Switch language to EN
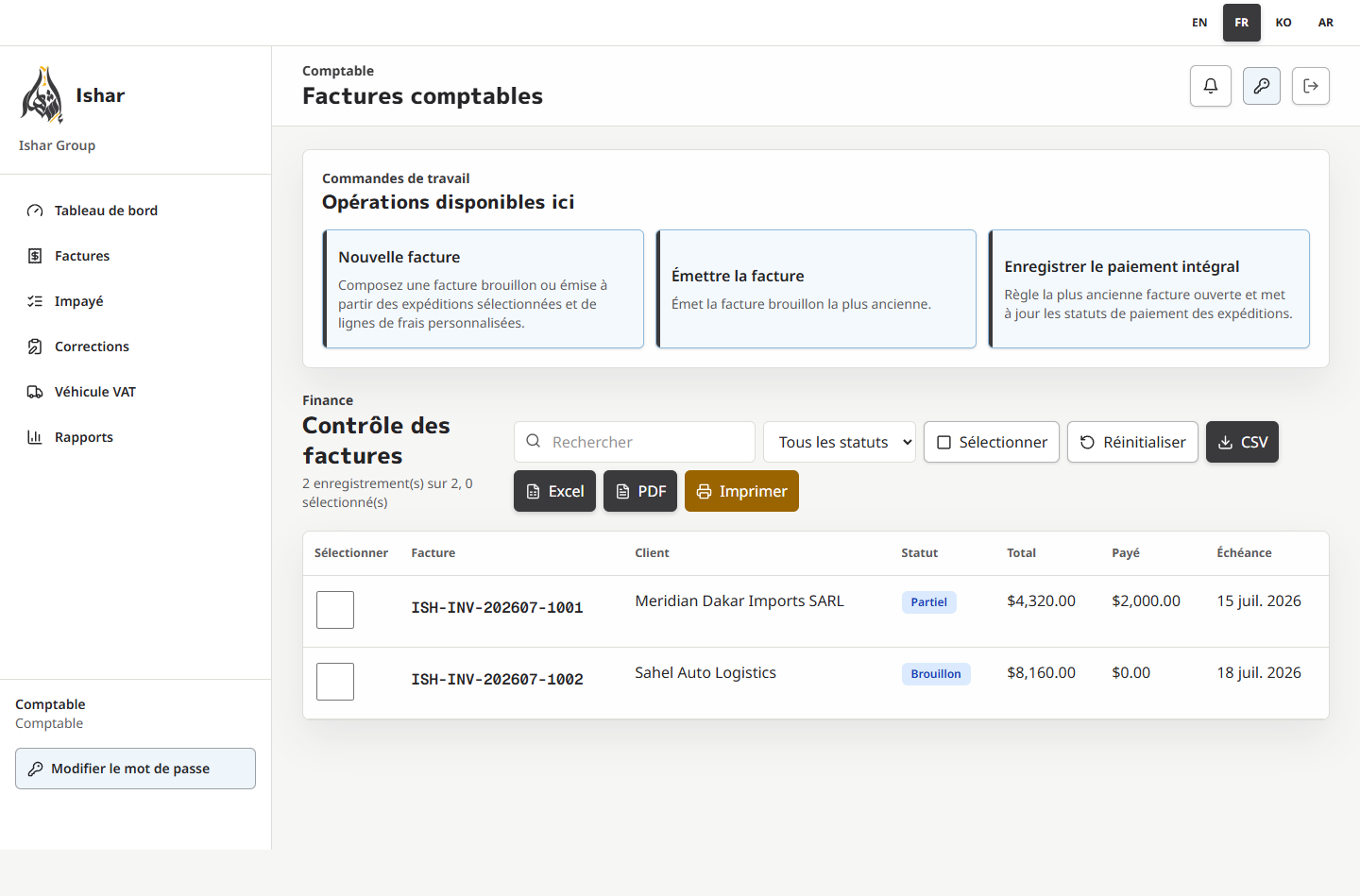This screenshot has height=896, width=1360. point(1199,23)
